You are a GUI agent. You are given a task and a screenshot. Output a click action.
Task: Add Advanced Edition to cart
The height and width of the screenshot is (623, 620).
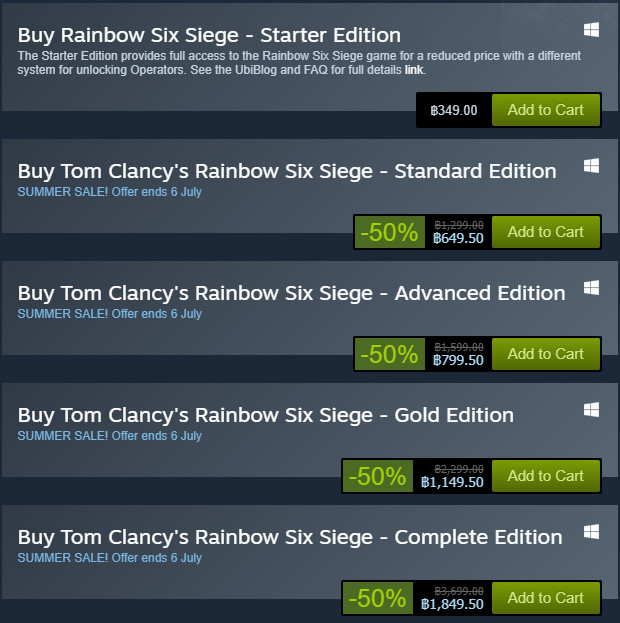545,354
